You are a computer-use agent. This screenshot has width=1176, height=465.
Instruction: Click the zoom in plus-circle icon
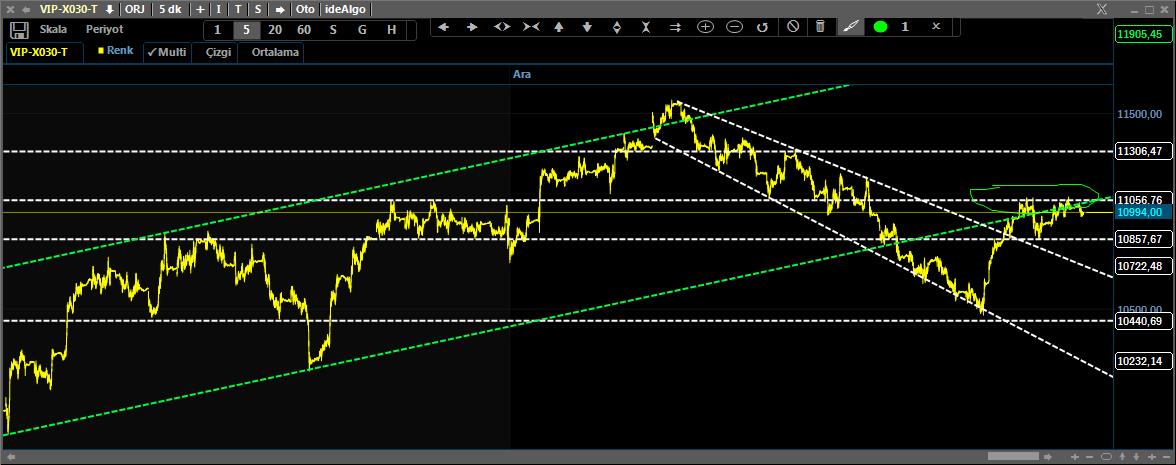click(x=705, y=27)
